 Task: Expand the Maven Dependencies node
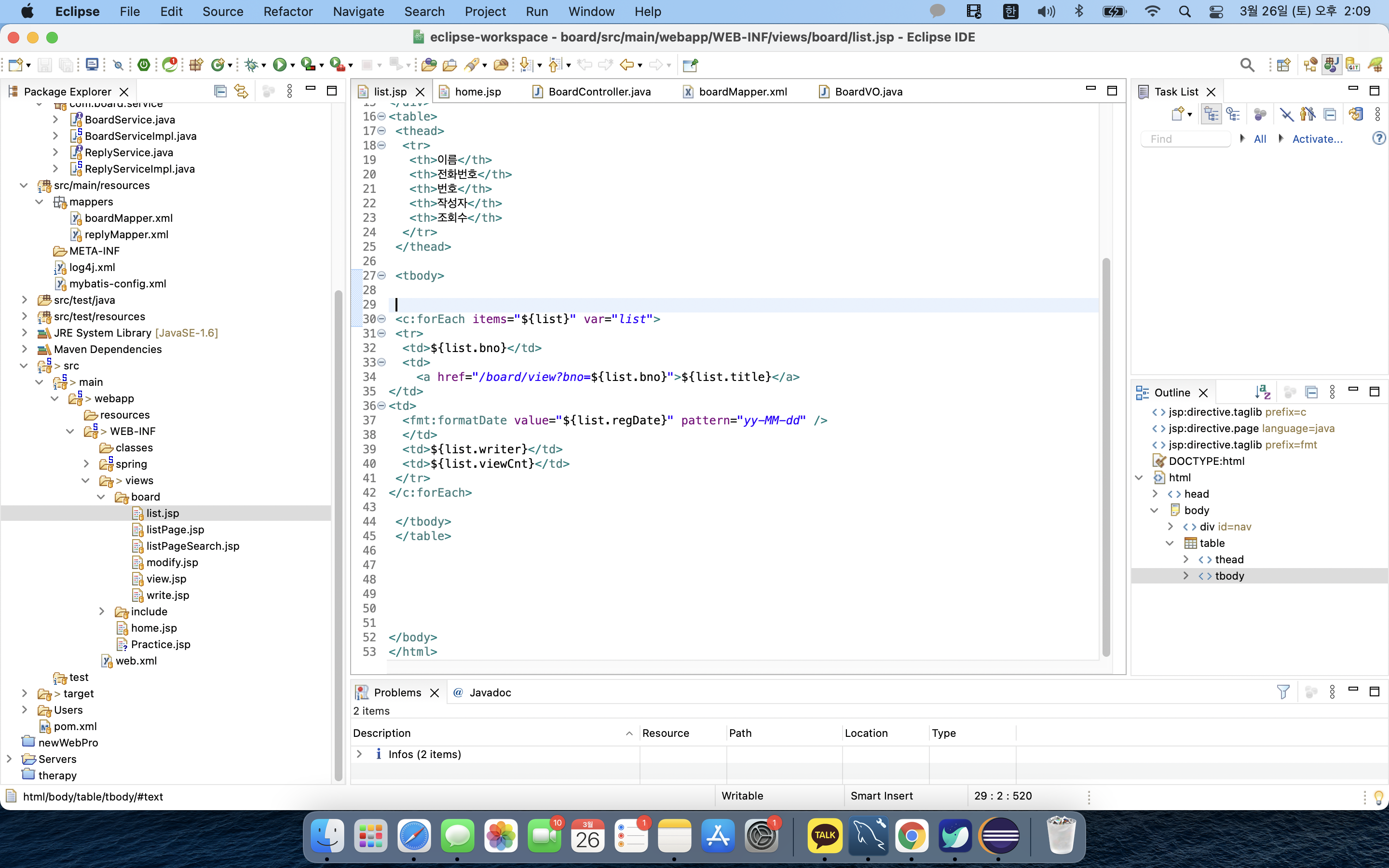(x=24, y=349)
